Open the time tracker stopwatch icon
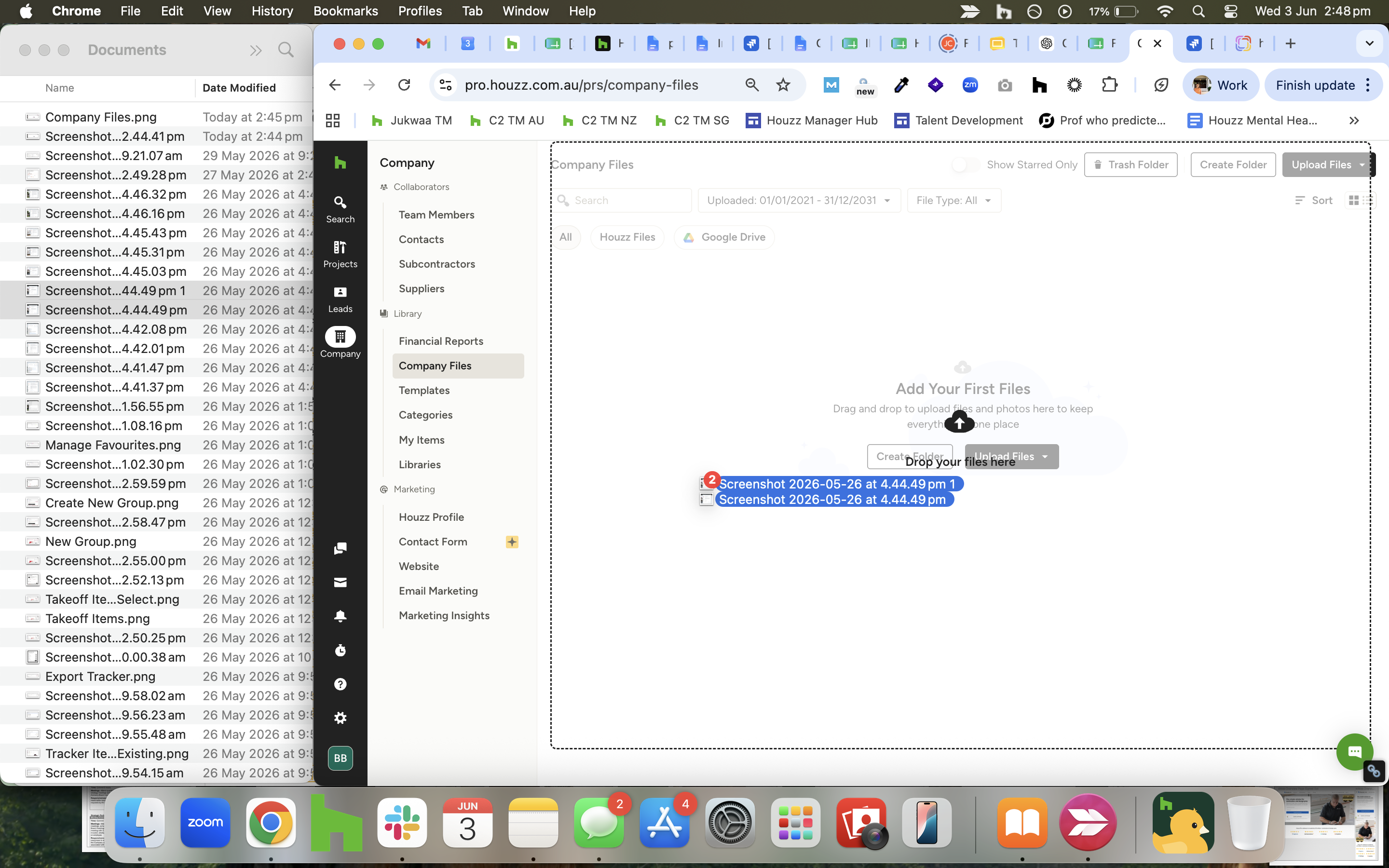The image size is (1389, 868). click(x=340, y=650)
